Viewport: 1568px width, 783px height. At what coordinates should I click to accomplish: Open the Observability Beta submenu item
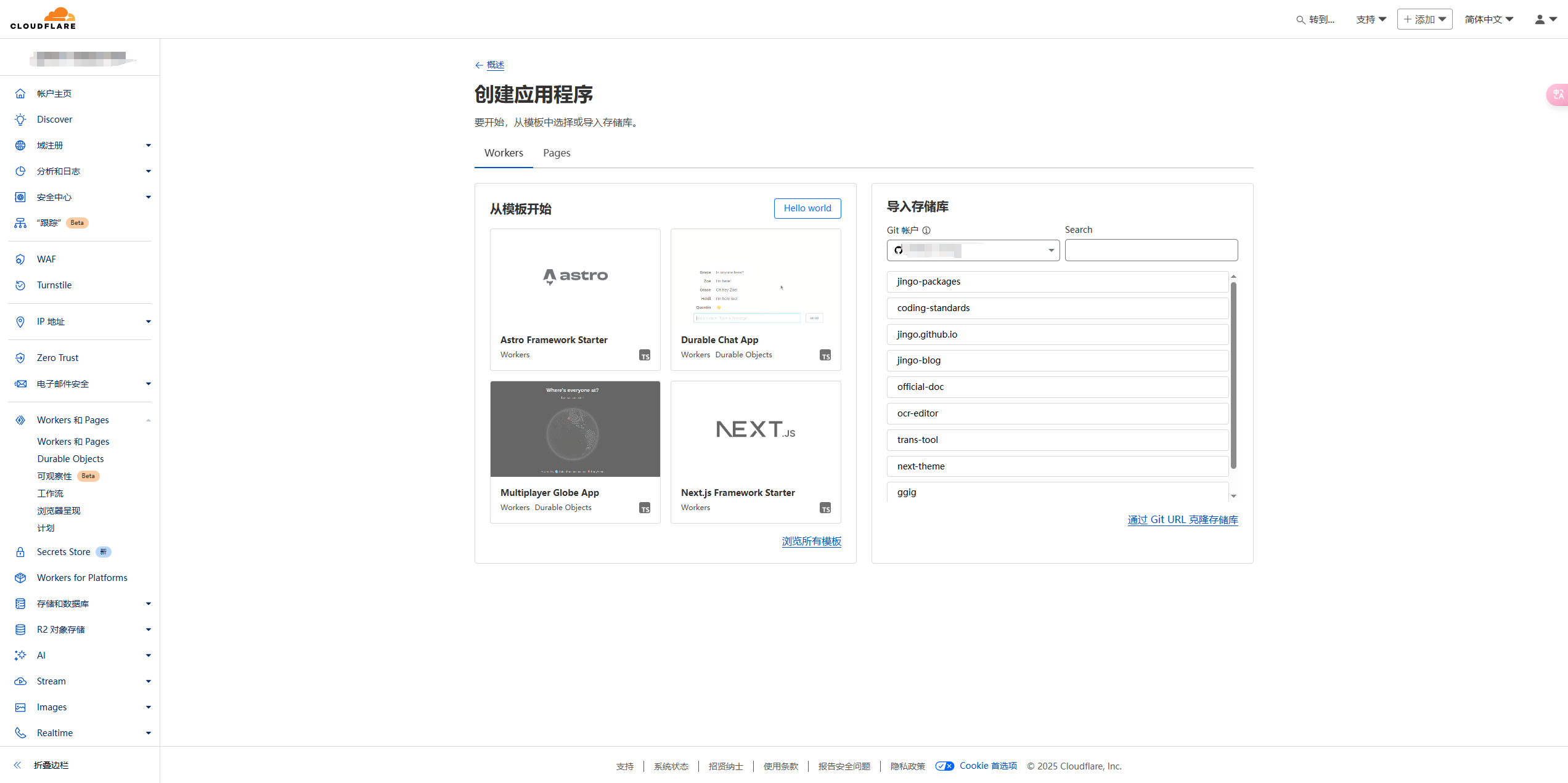[68, 476]
